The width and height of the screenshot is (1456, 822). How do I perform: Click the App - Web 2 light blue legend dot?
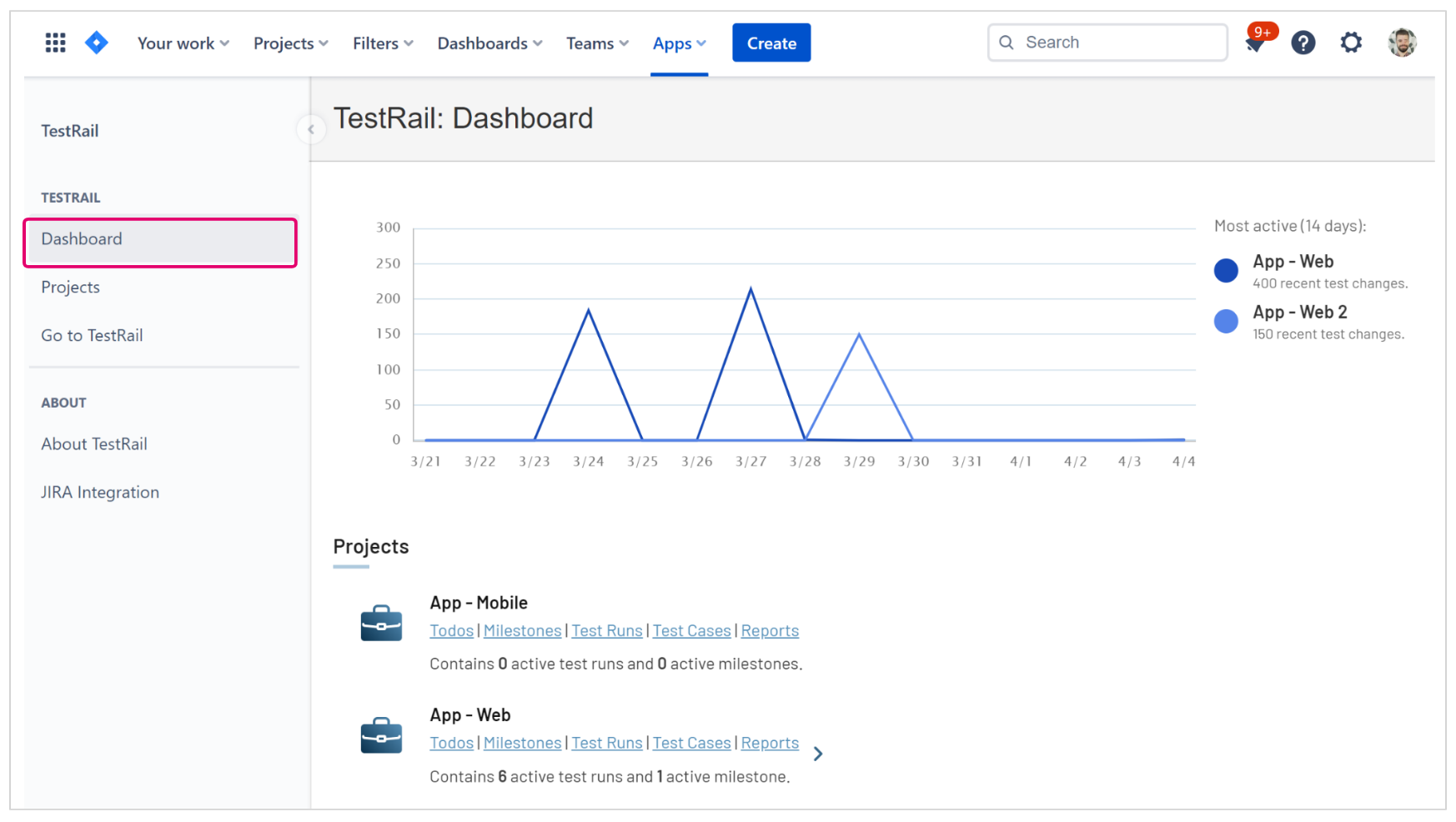point(1225,321)
